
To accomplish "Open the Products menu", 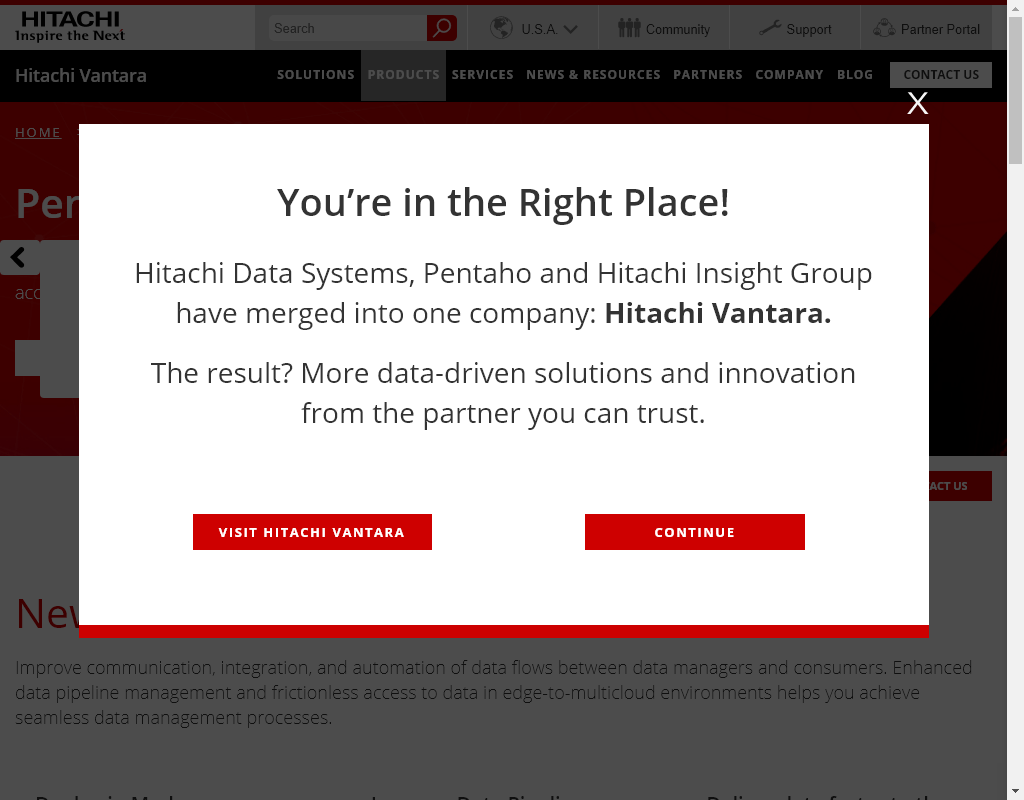I will click(x=404, y=75).
